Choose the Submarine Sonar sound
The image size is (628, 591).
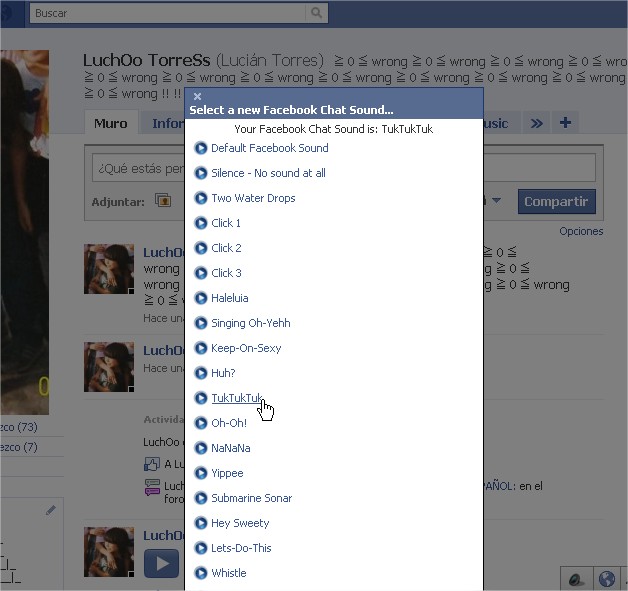[252, 498]
